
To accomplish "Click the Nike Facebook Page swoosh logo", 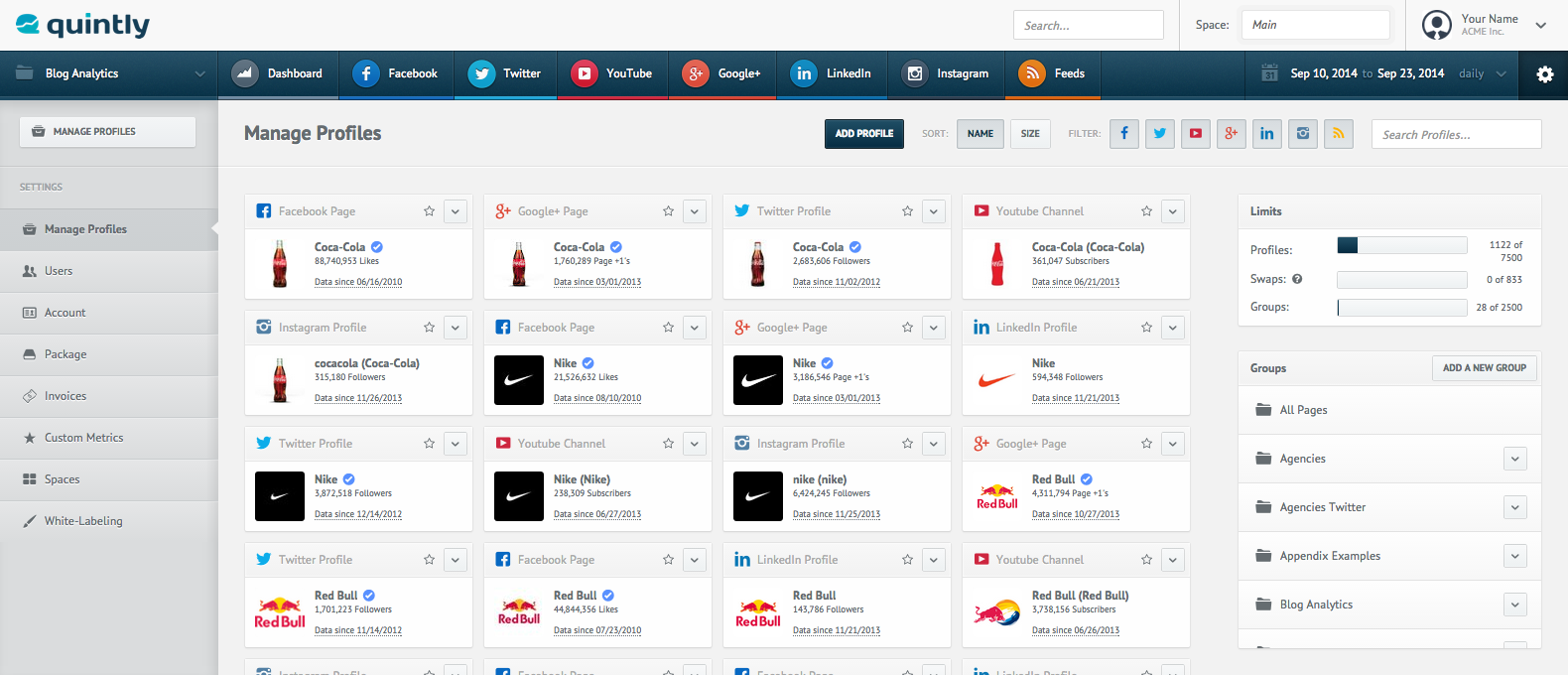I will tap(519, 380).
